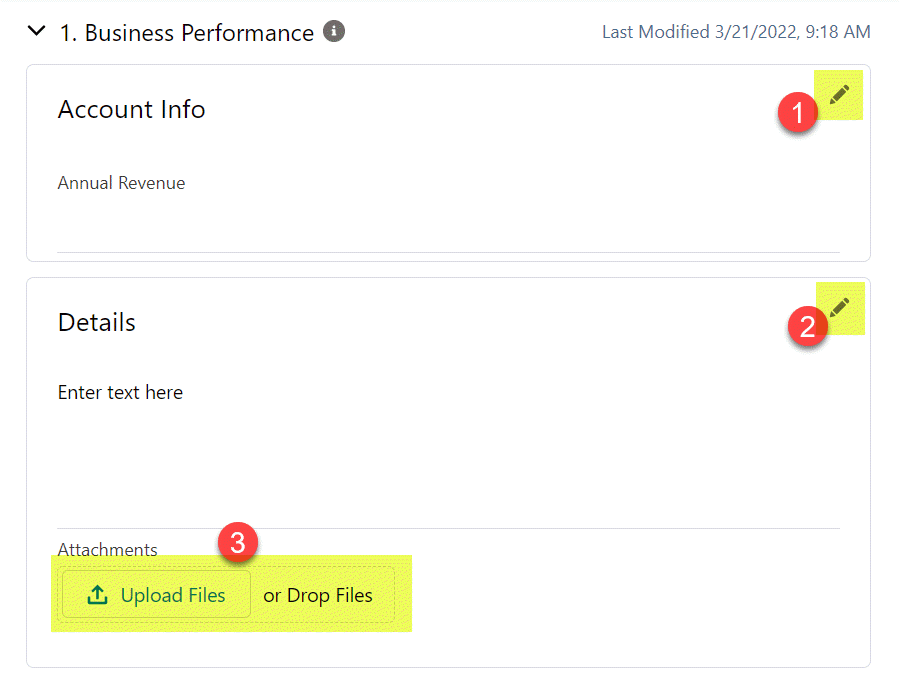Click the 'or Drop Files' zone
899x673 pixels.
pos(318,595)
